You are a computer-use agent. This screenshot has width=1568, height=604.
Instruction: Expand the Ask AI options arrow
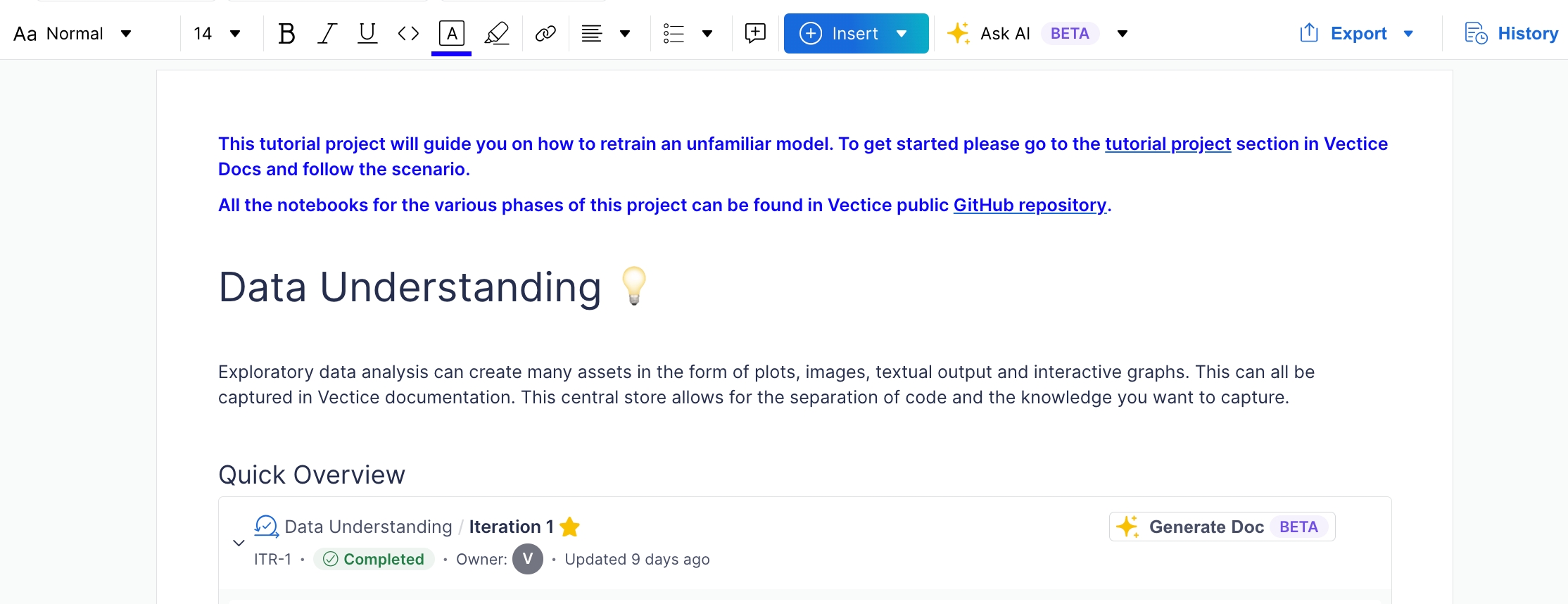[x=1123, y=34]
